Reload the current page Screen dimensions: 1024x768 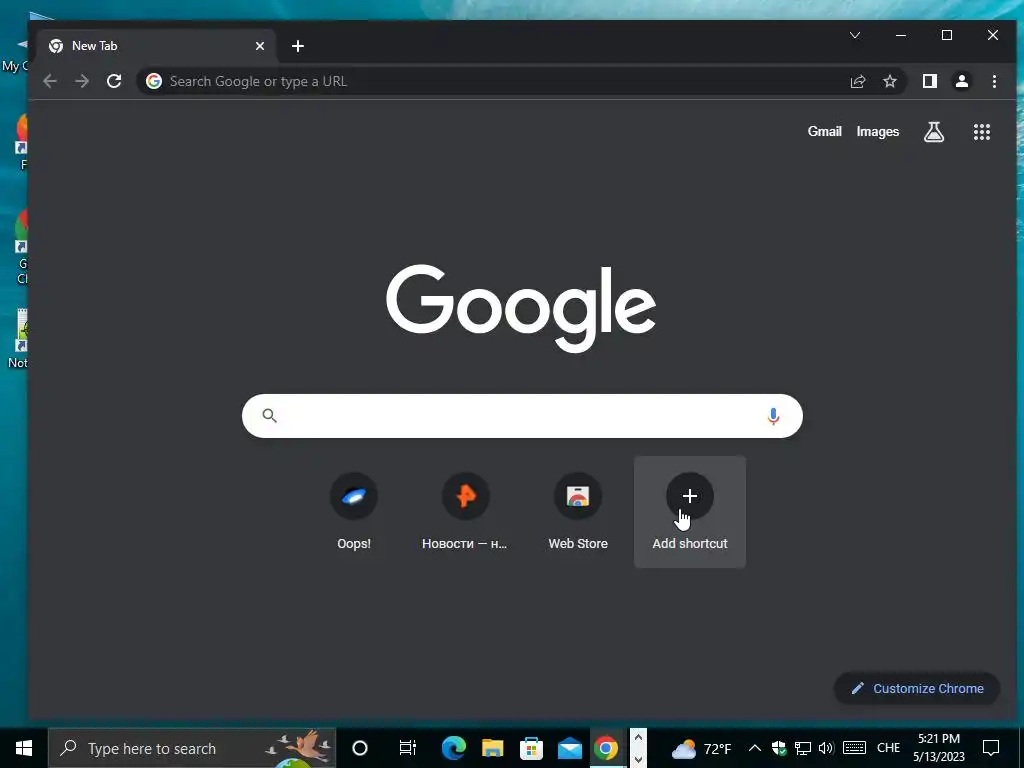[114, 81]
